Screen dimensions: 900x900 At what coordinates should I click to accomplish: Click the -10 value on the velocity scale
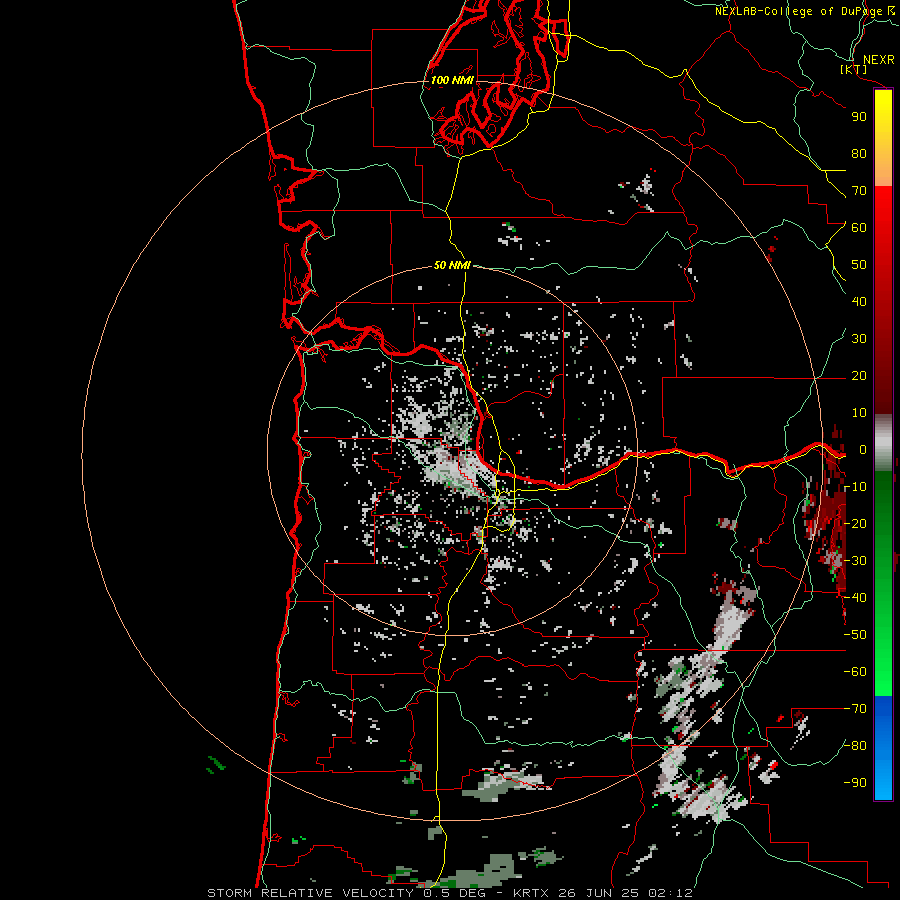tap(855, 487)
